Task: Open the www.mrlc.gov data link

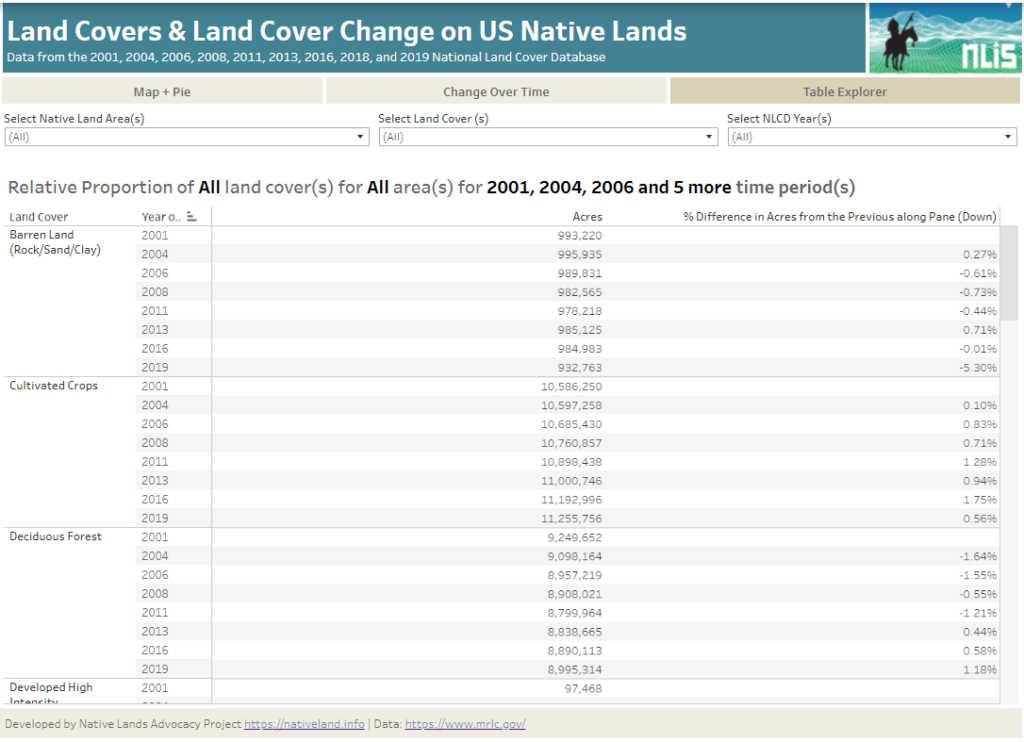Action: point(465,724)
